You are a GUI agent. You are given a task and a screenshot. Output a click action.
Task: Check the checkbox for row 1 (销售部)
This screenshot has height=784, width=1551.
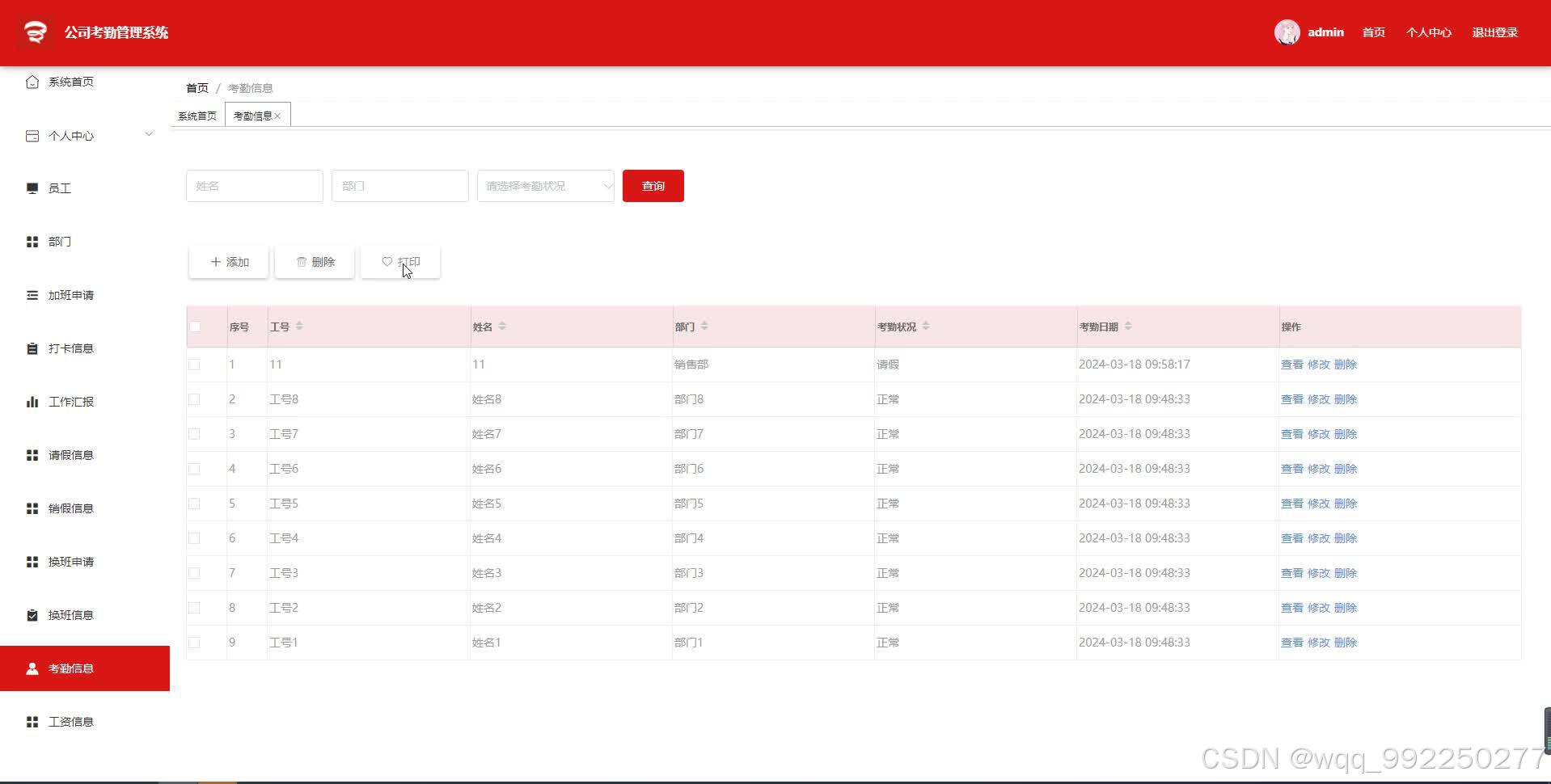194,365
